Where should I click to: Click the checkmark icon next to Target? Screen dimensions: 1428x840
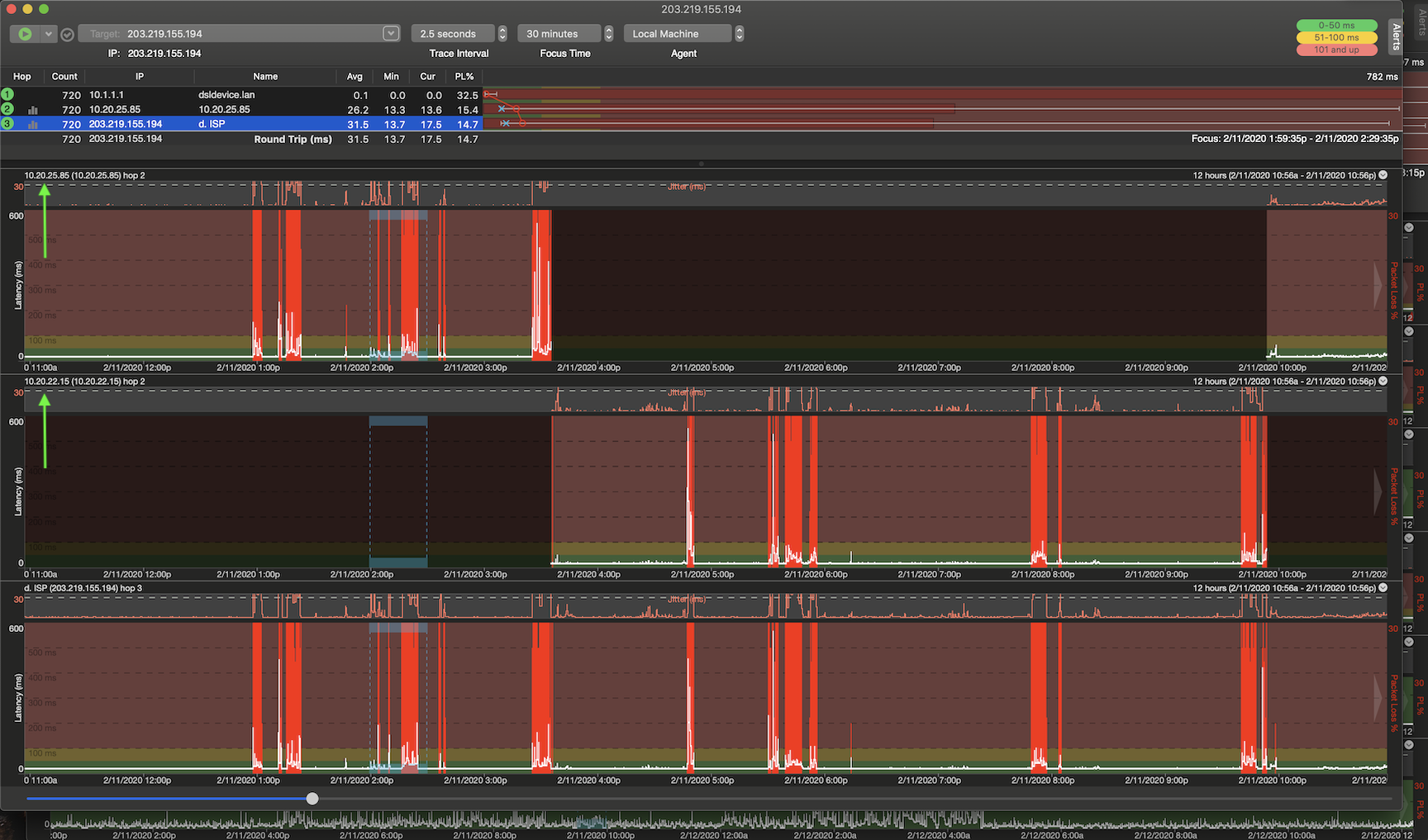[68, 34]
